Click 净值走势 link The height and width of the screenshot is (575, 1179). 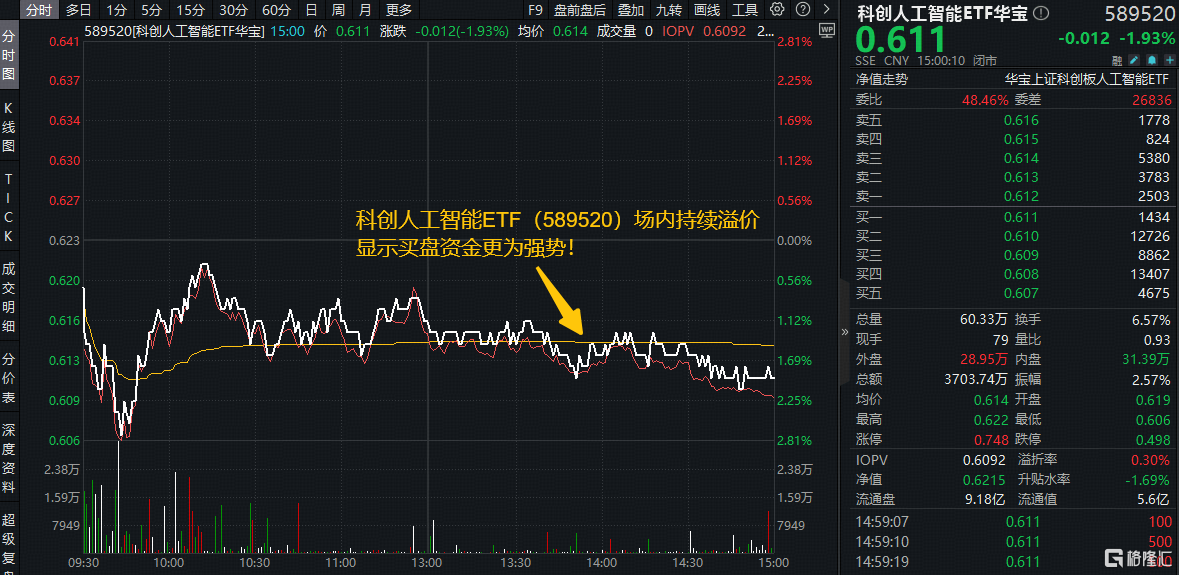(x=881, y=79)
